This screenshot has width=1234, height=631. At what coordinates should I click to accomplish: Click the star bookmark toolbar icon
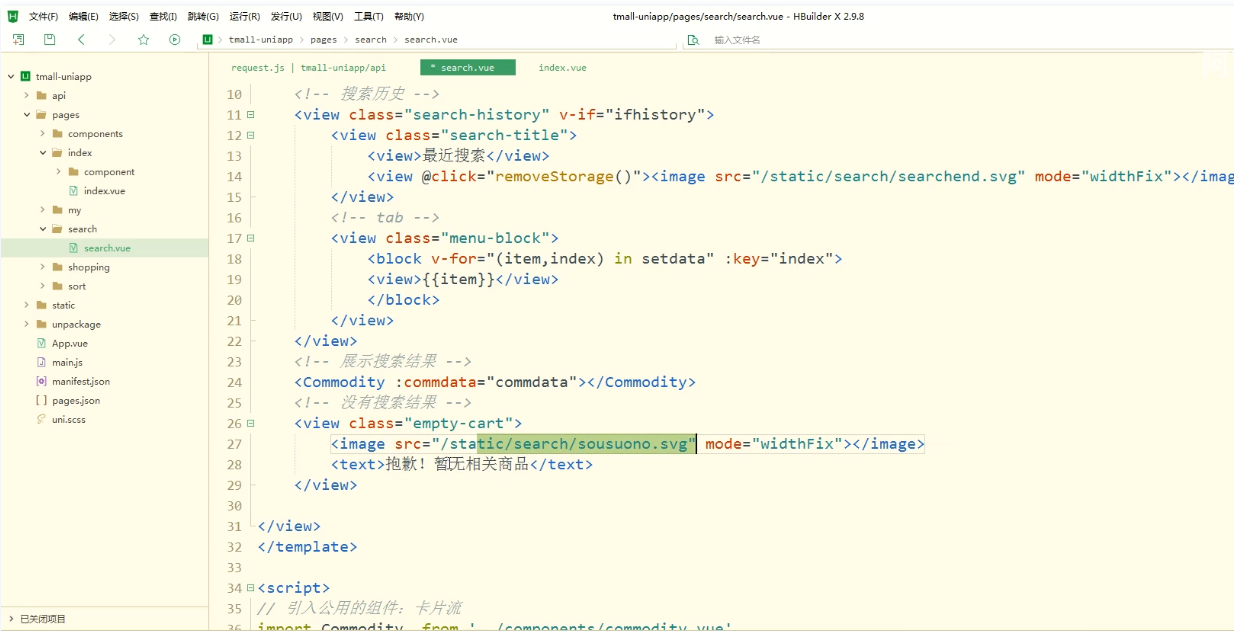(x=143, y=39)
